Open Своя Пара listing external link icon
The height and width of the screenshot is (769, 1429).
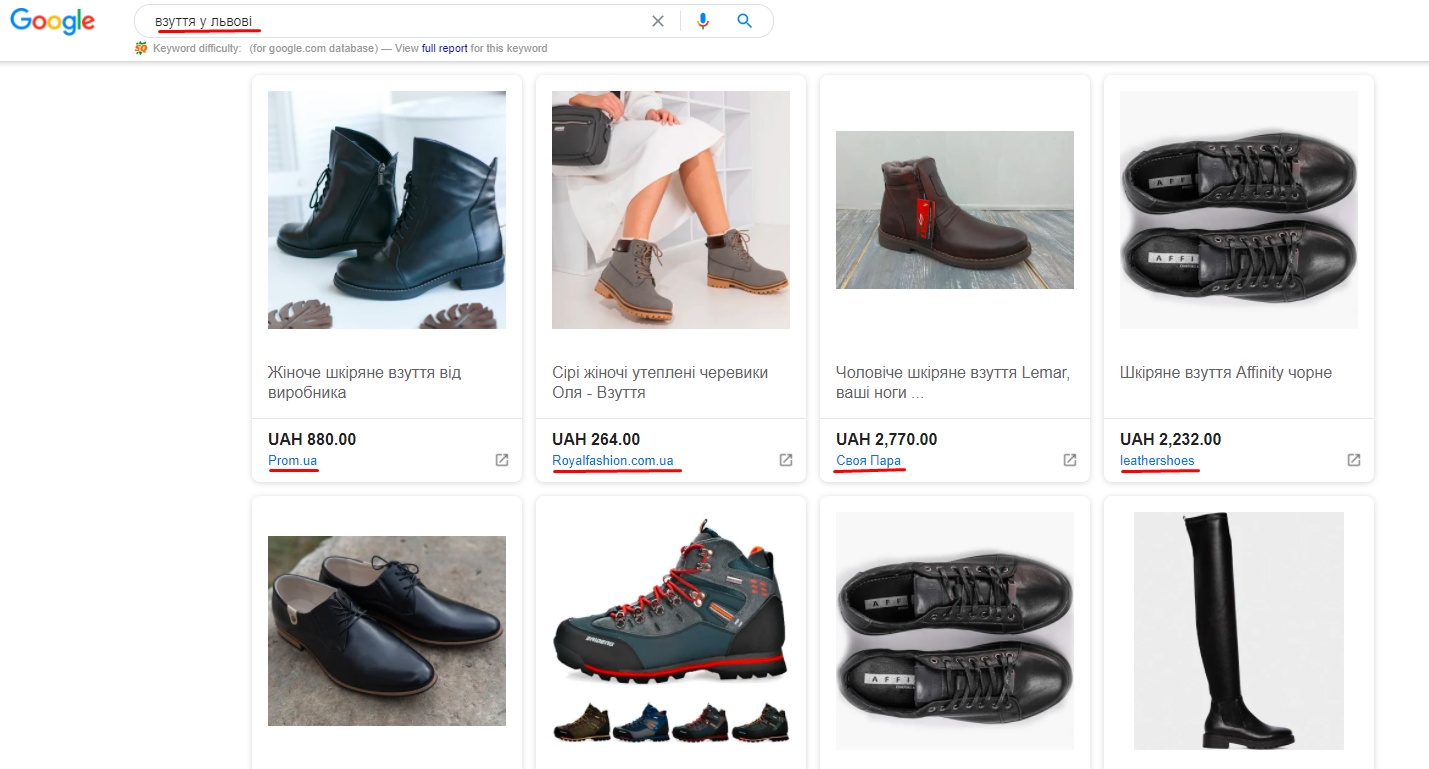[x=1070, y=460]
